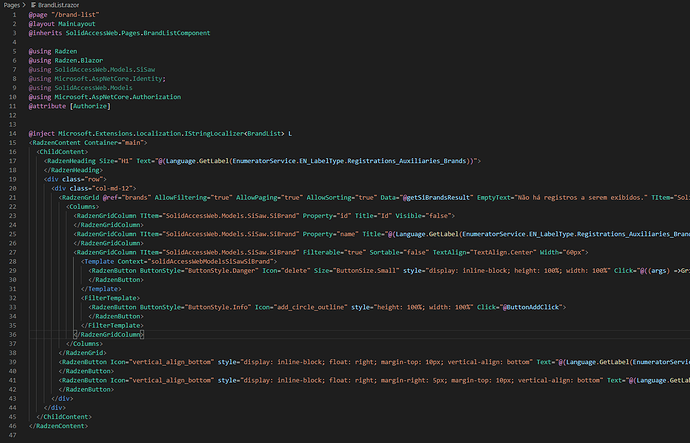Click Registrations_Auxiliaries_Brands in the heading text
The image size is (690, 443).
[406, 161]
